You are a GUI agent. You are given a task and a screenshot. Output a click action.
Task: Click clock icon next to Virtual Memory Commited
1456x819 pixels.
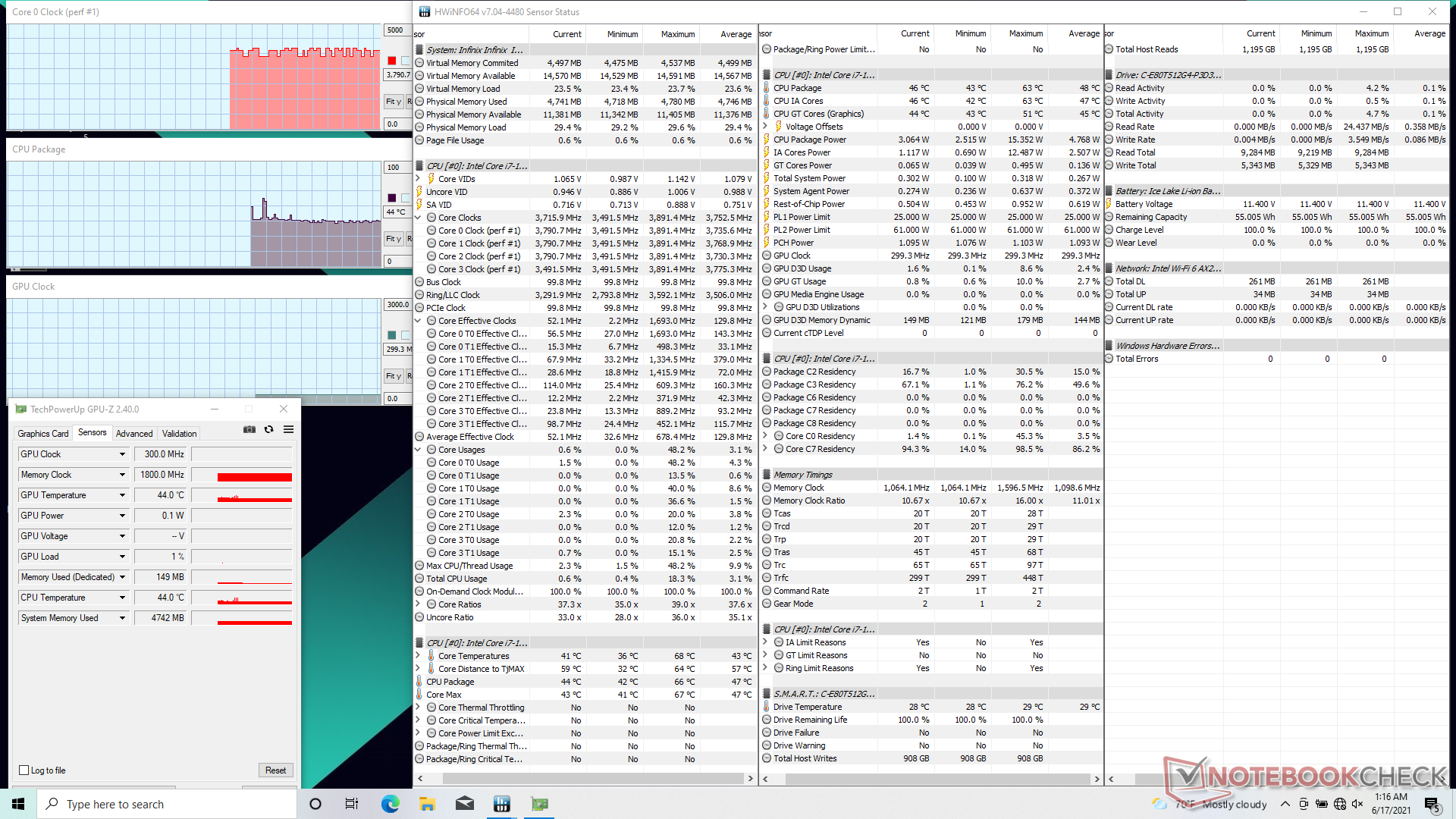419,63
